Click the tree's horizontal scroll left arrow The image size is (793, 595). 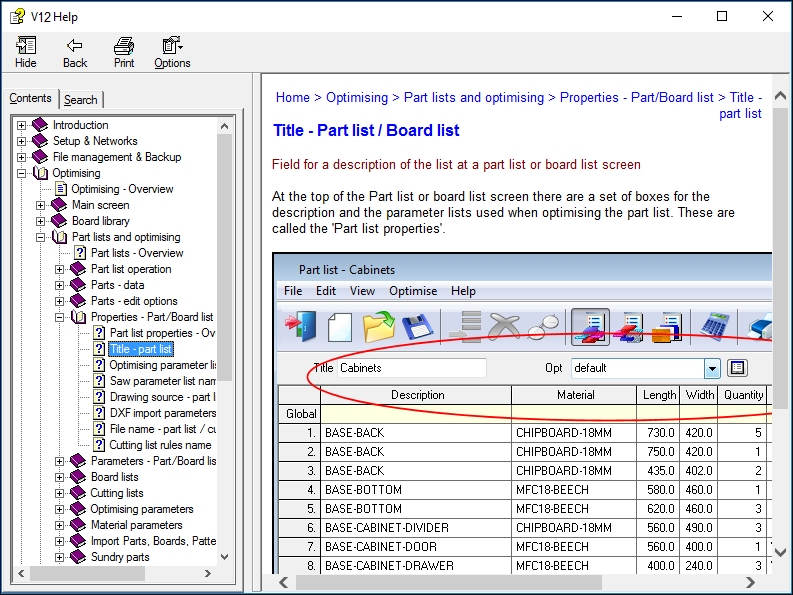[x=21, y=573]
